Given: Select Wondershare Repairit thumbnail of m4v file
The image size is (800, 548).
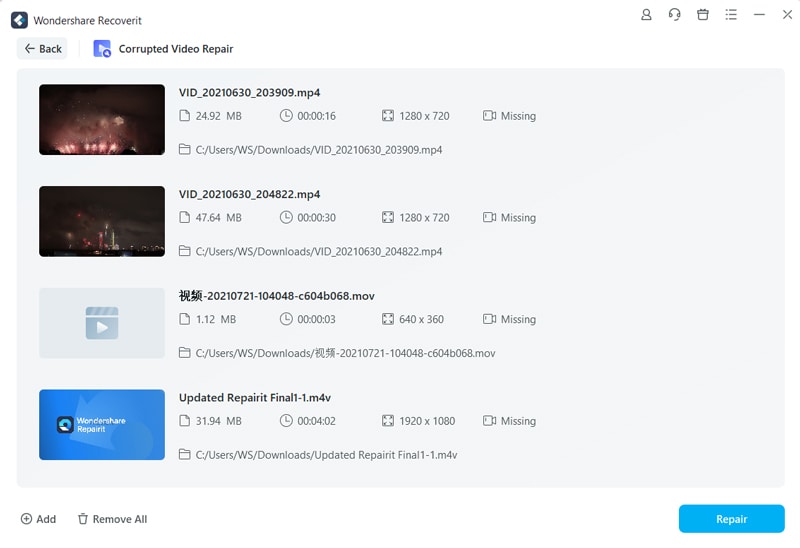Looking at the screenshot, I should 102,425.
